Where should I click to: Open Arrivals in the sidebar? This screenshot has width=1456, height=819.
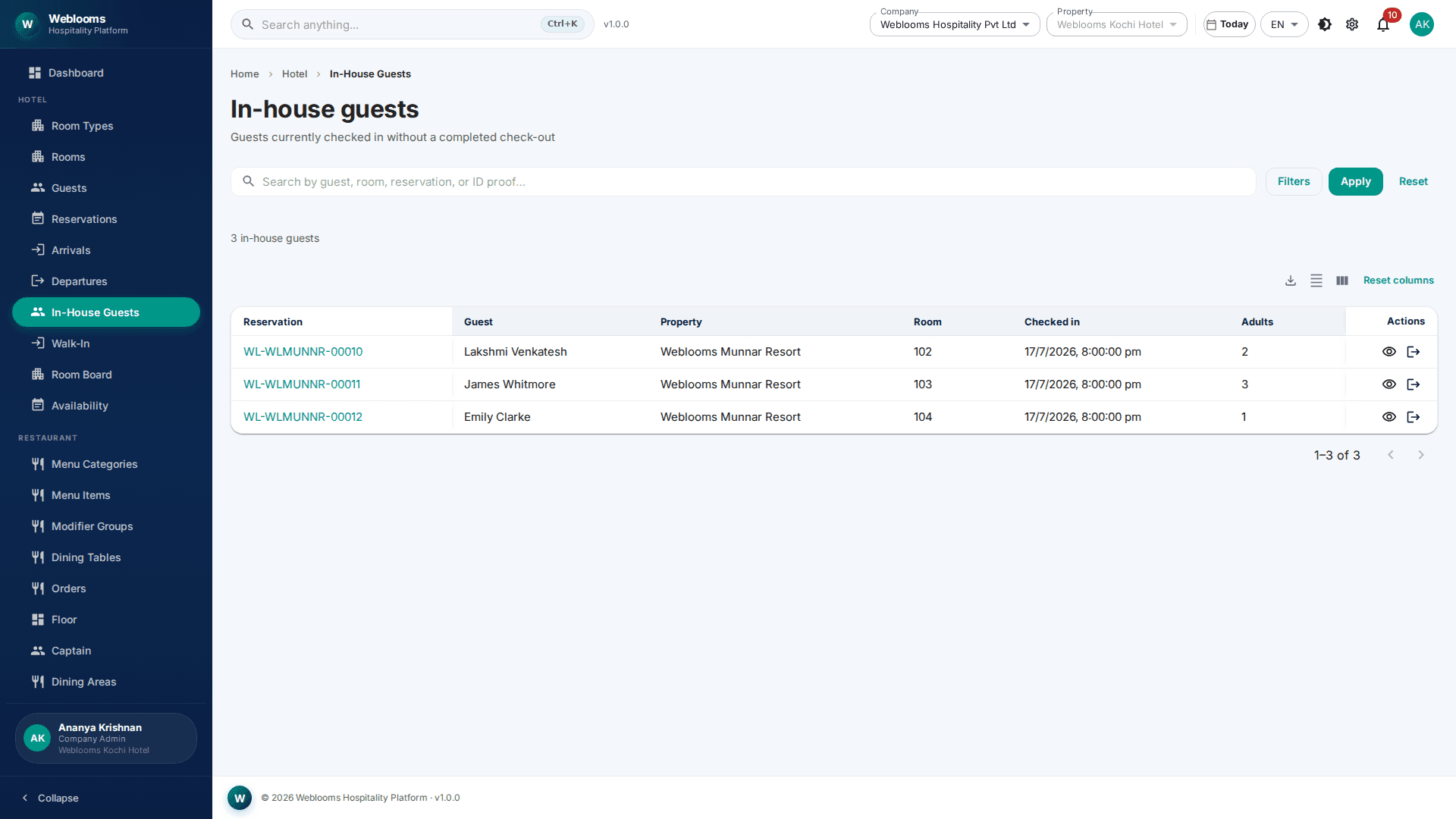pos(106,250)
